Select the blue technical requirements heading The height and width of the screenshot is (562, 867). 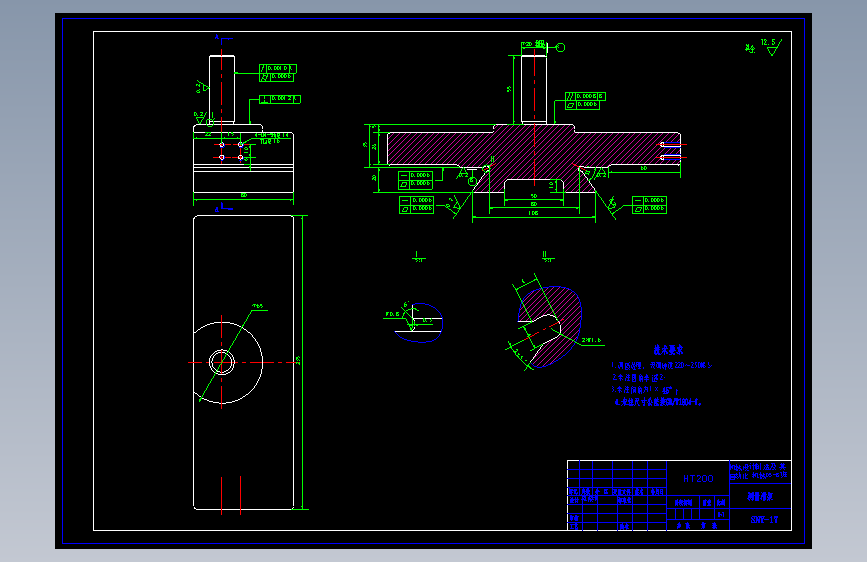(x=668, y=350)
